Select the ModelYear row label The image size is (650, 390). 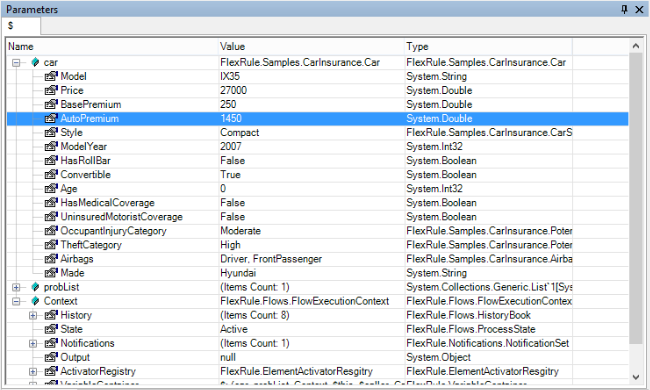[84, 147]
